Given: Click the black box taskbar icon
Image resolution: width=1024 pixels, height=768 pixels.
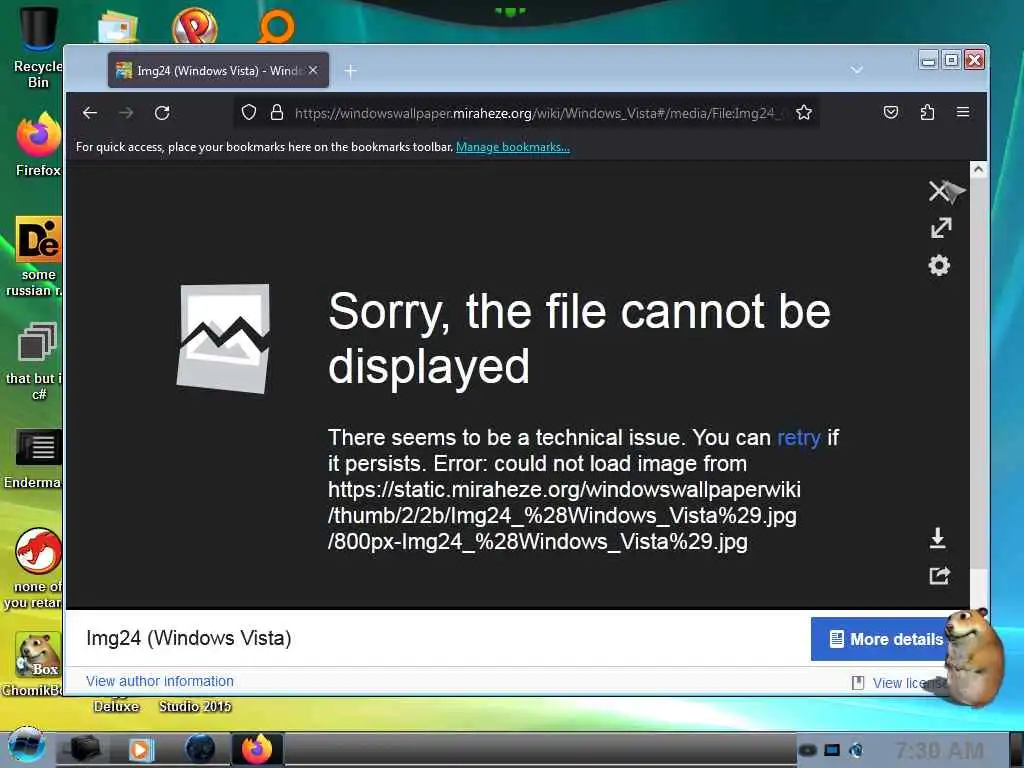Looking at the screenshot, I should [84, 748].
